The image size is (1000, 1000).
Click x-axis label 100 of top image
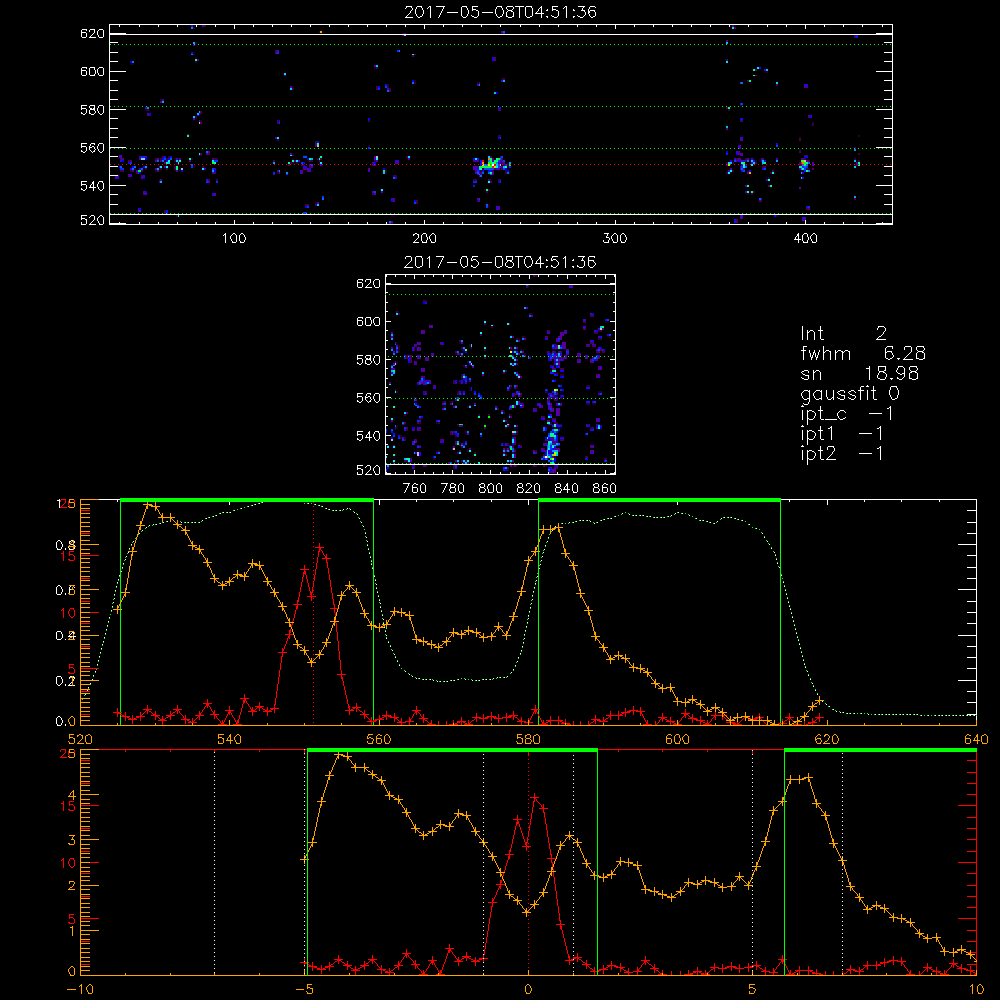234,239
